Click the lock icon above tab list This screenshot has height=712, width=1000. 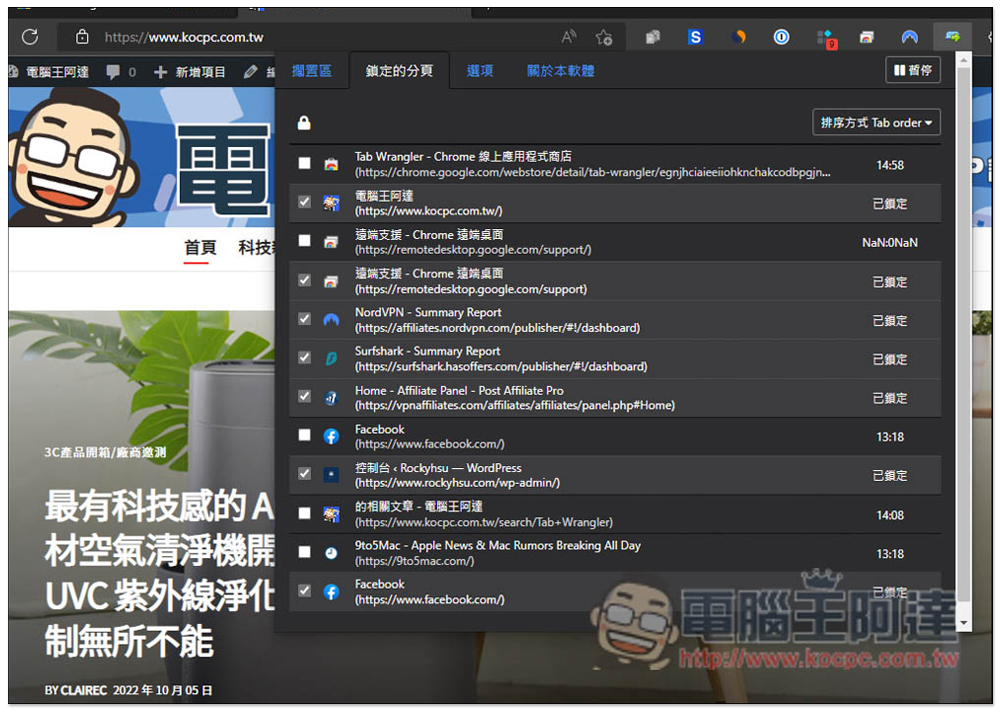point(304,123)
